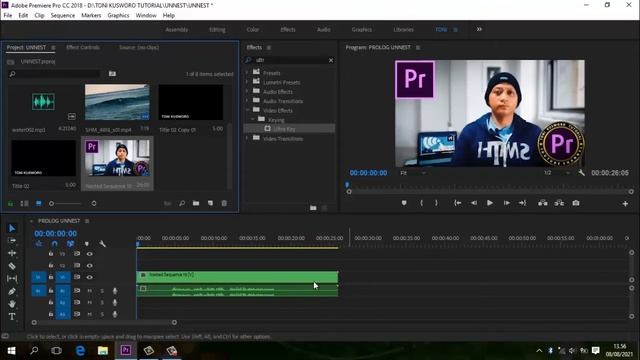
Task: Add marker in the Program monitor
Action: pyautogui.click(x=404, y=203)
